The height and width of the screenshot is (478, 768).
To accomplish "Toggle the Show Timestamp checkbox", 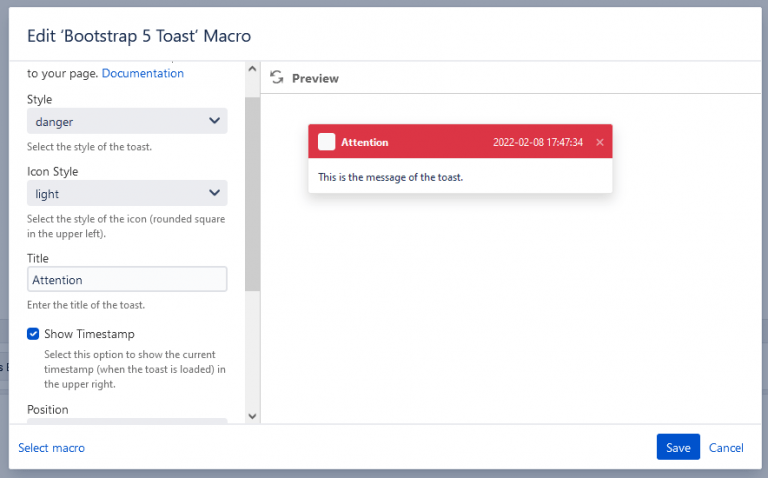I will pyautogui.click(x=33, y=334).
